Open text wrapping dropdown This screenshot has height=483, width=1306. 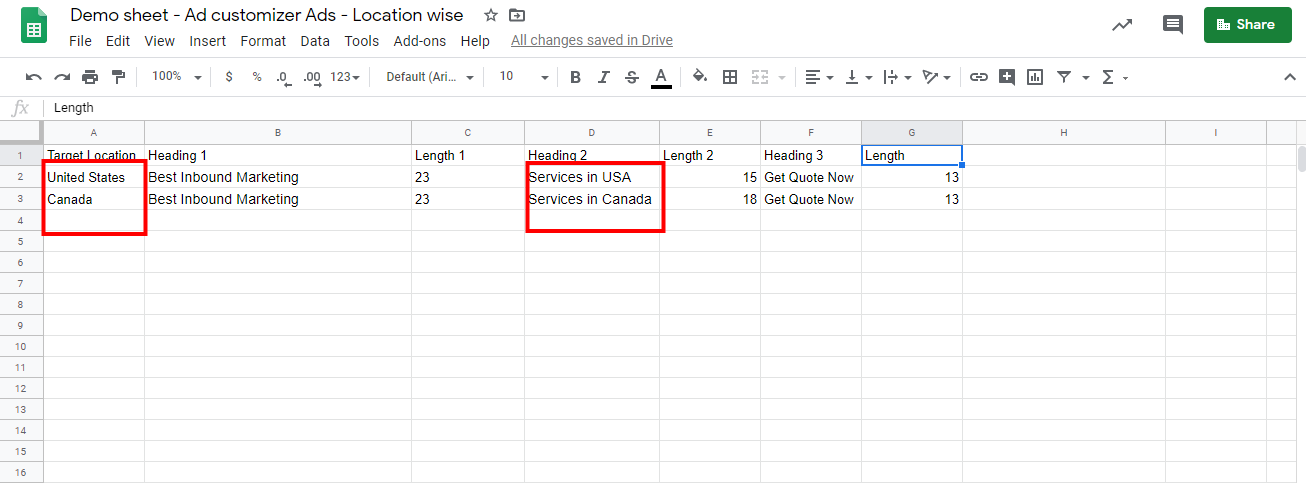click(897, 77)
